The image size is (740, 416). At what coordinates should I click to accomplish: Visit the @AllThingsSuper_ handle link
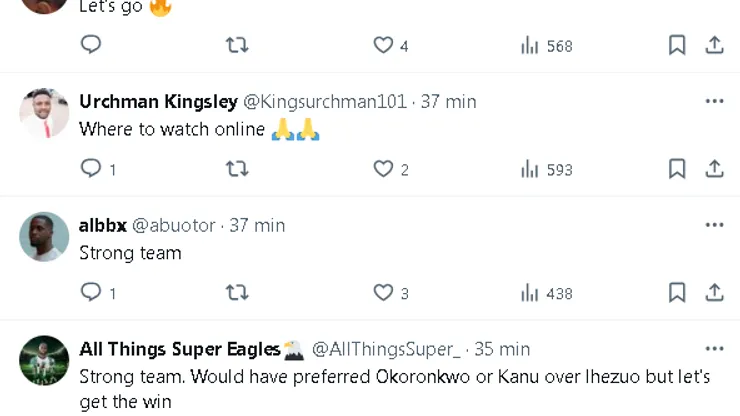tap(386, 349)
